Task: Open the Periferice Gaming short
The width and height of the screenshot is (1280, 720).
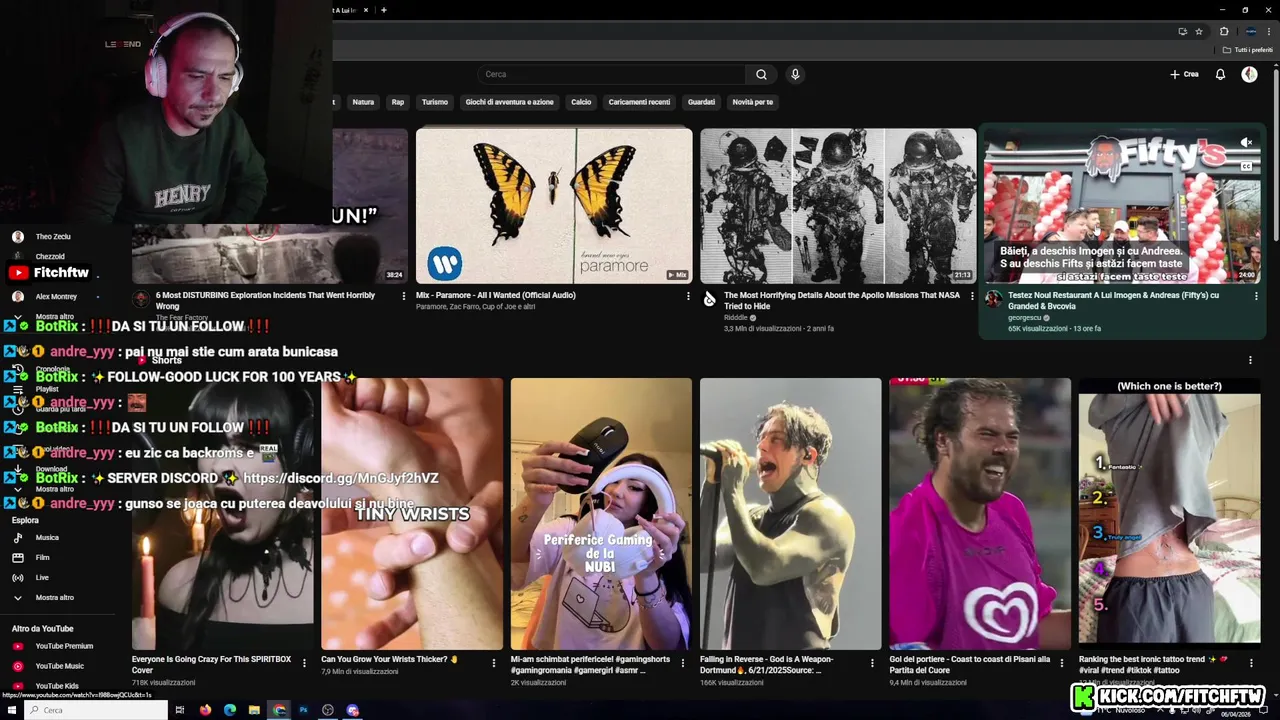Action: coord(601,514)
